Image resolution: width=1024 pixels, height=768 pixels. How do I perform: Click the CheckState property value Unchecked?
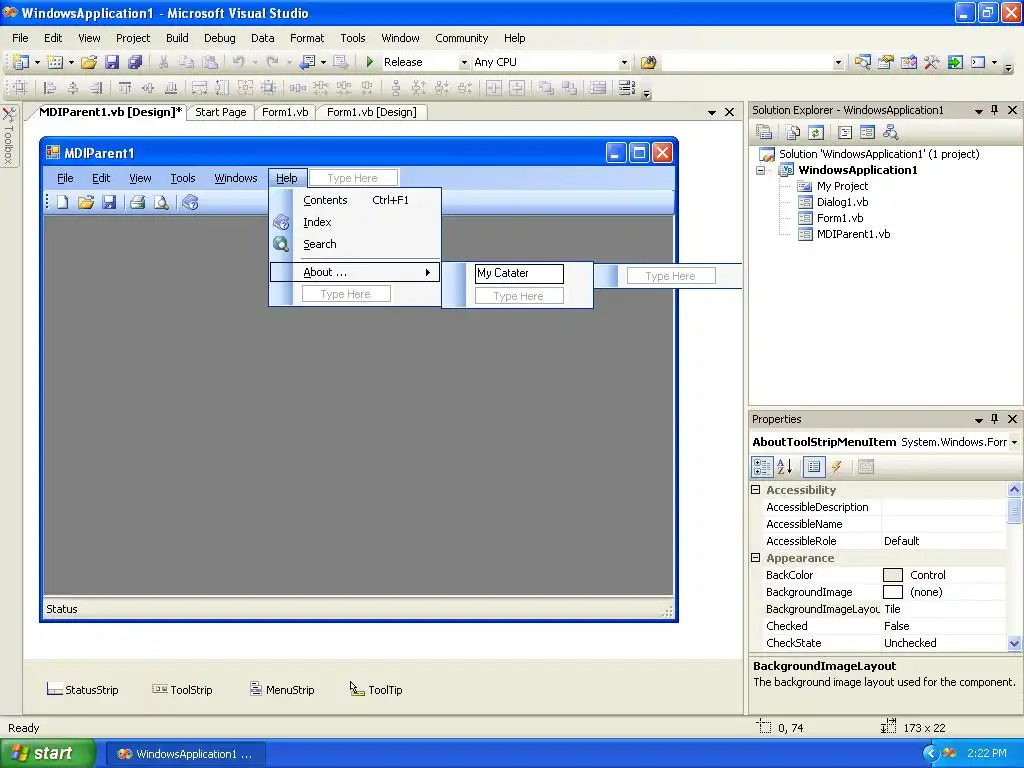pyautogui.click(x=944, y=643)
